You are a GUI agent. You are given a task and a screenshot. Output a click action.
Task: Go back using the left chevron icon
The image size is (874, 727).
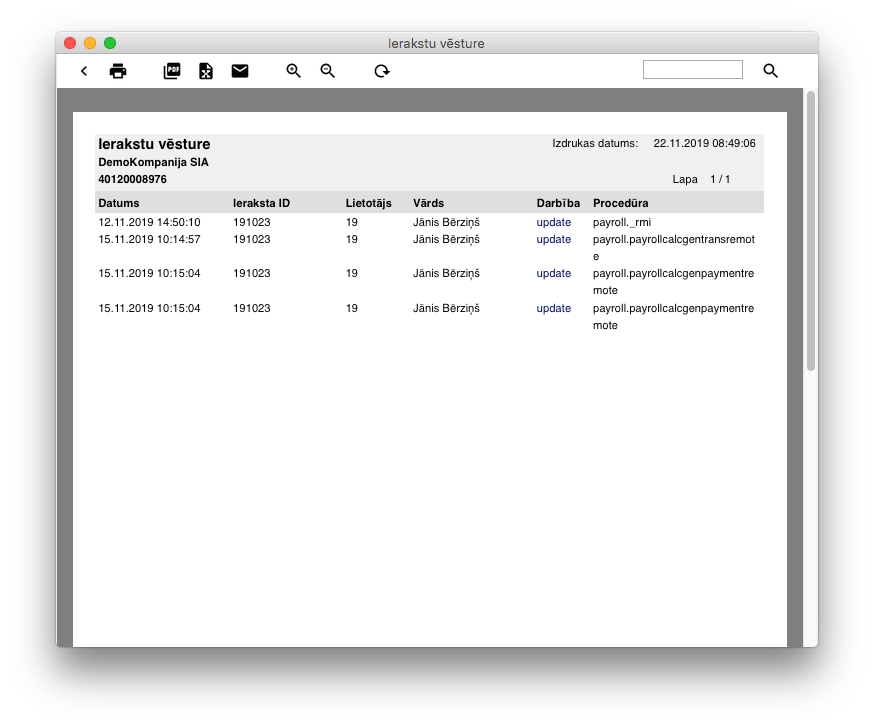pos(84,71)
